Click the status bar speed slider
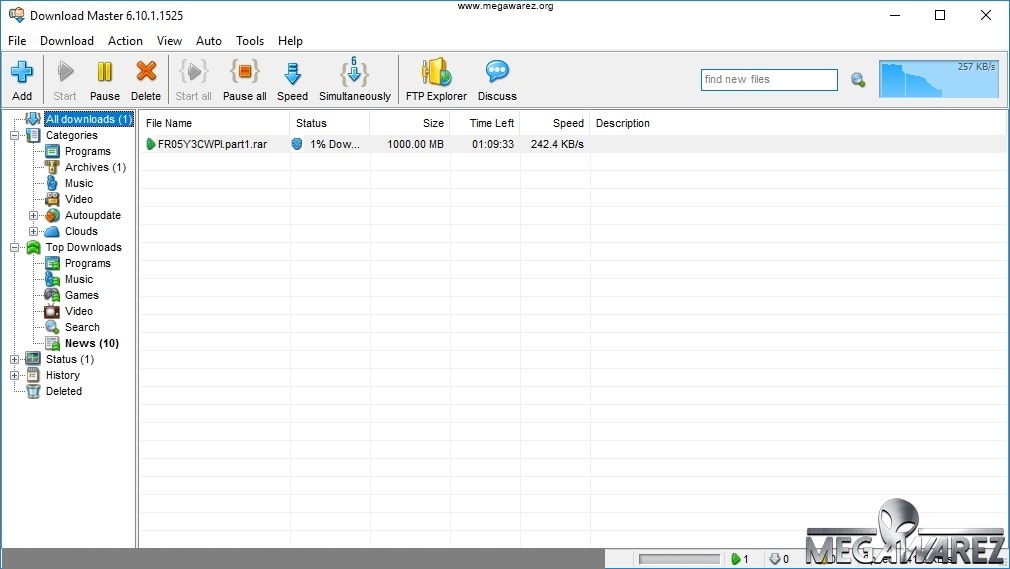Viewport: 1010px width, 569px height. (680, 559)
